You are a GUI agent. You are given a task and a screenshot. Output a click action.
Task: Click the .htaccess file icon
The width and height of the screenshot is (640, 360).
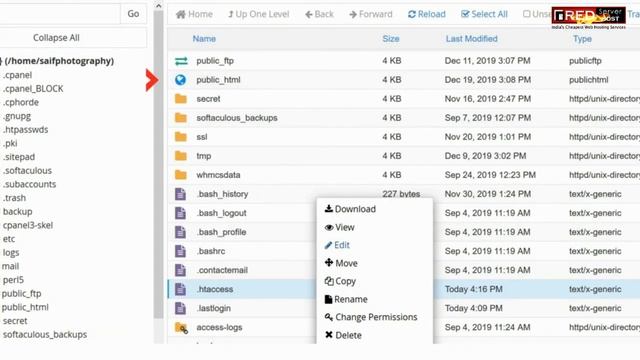(x=180, y=289)
